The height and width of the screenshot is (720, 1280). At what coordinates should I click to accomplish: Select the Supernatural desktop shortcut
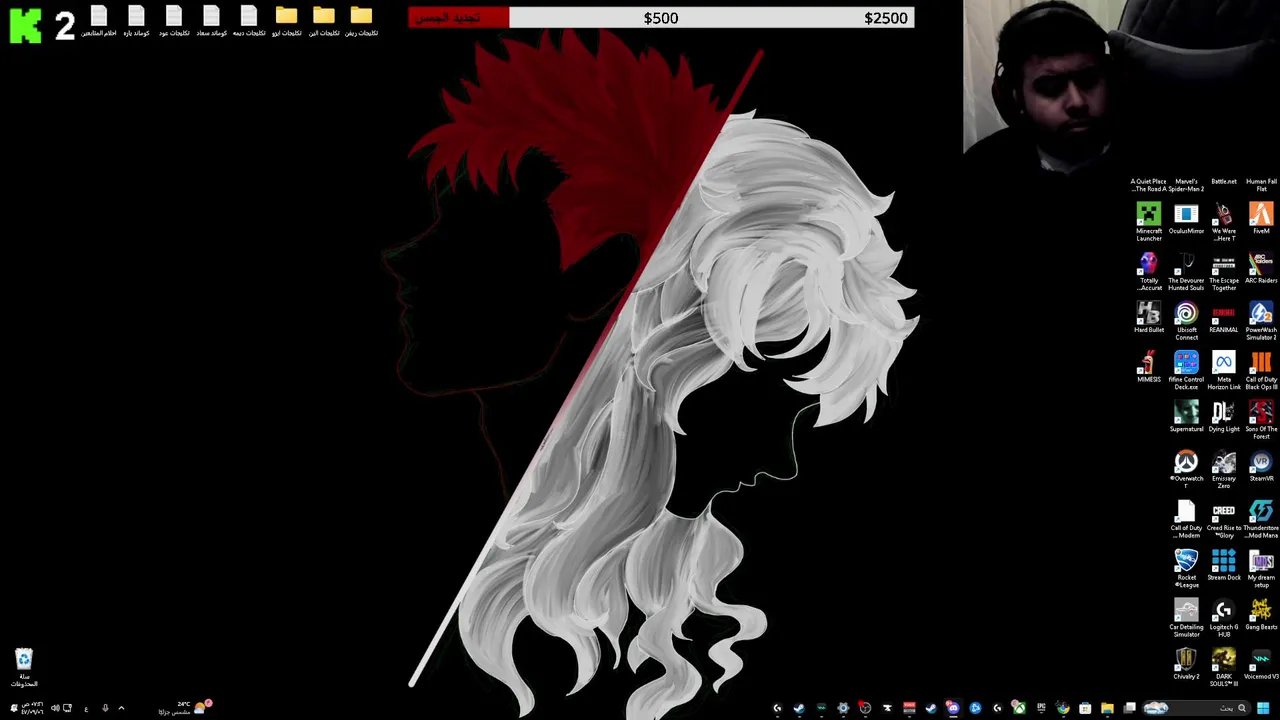pos(1186,416)
